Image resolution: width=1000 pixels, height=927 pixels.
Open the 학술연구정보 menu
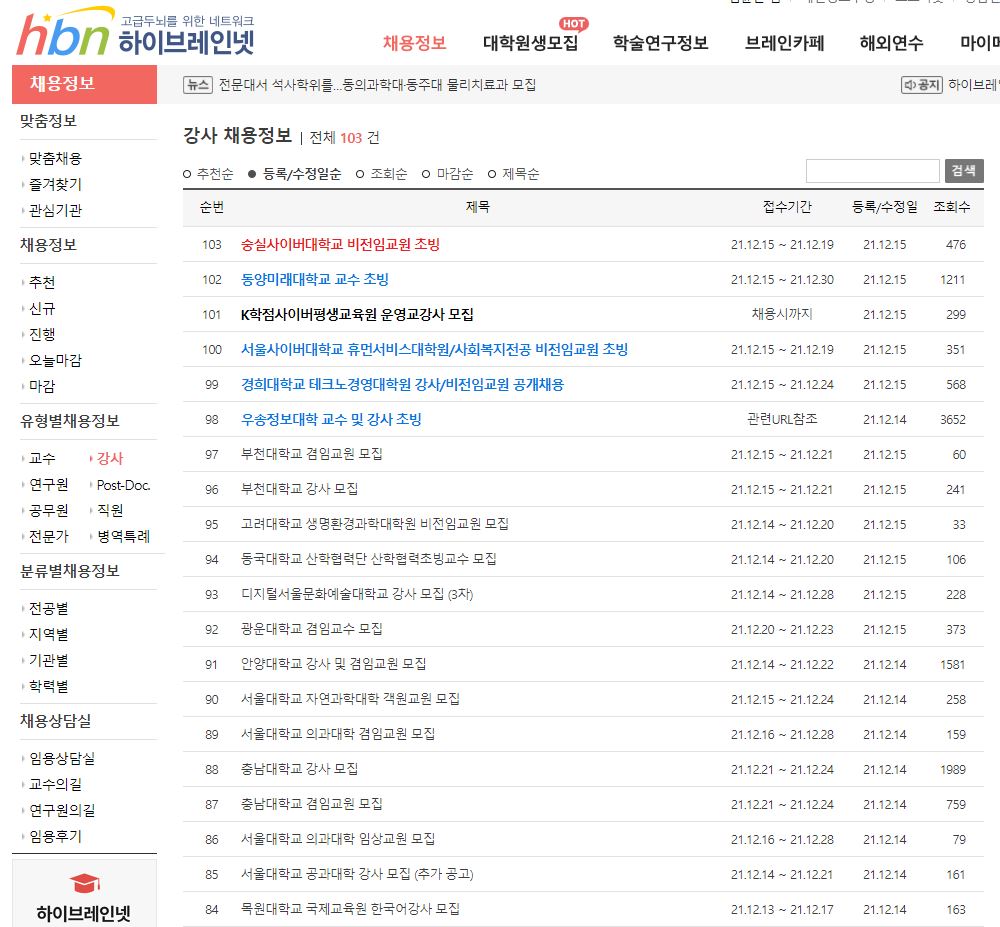pyautogui.click(x=660, y=43)
